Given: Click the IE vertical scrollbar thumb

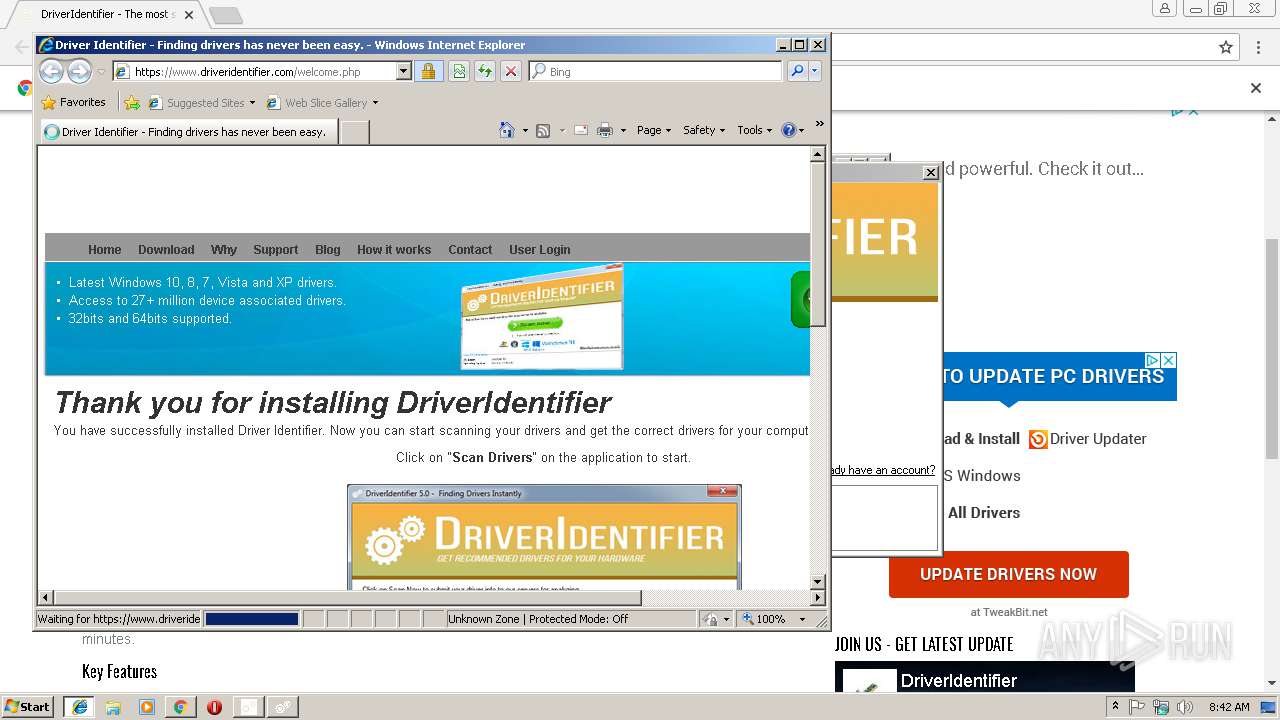Looking at the screenshot, I should coord(818,244).
